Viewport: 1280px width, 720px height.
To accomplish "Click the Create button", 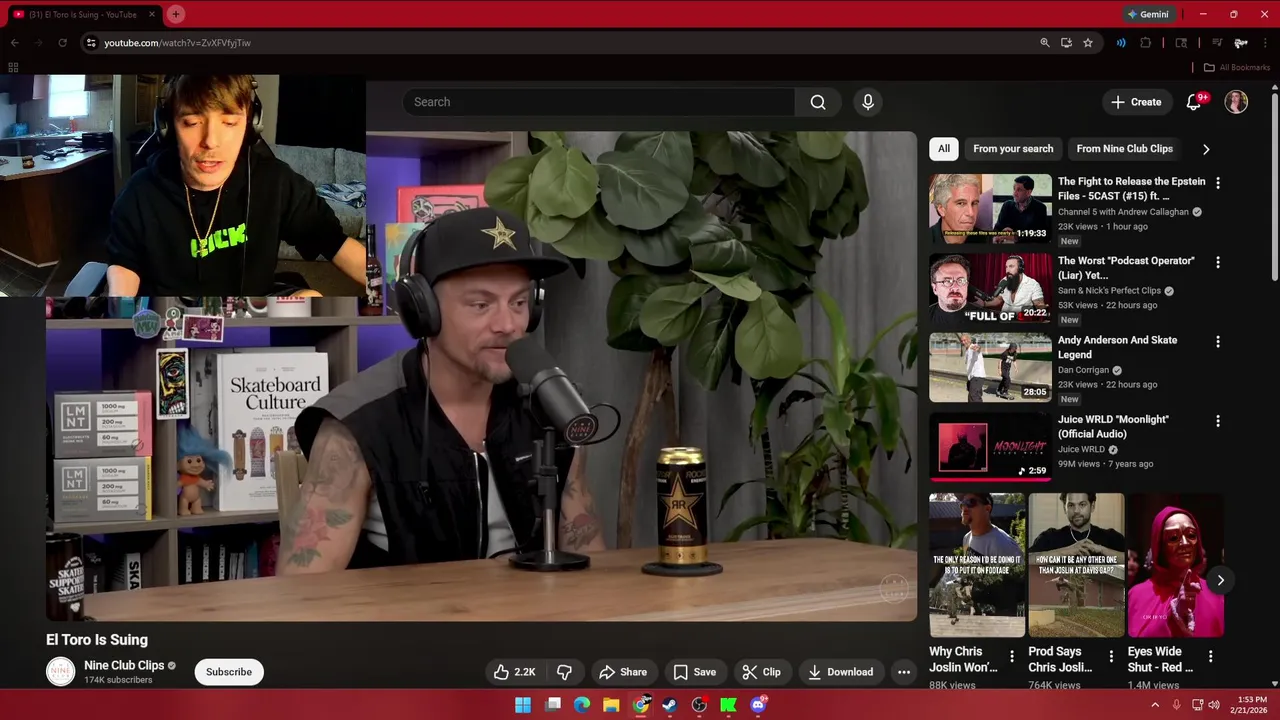I will click(x=1136, y=102).
